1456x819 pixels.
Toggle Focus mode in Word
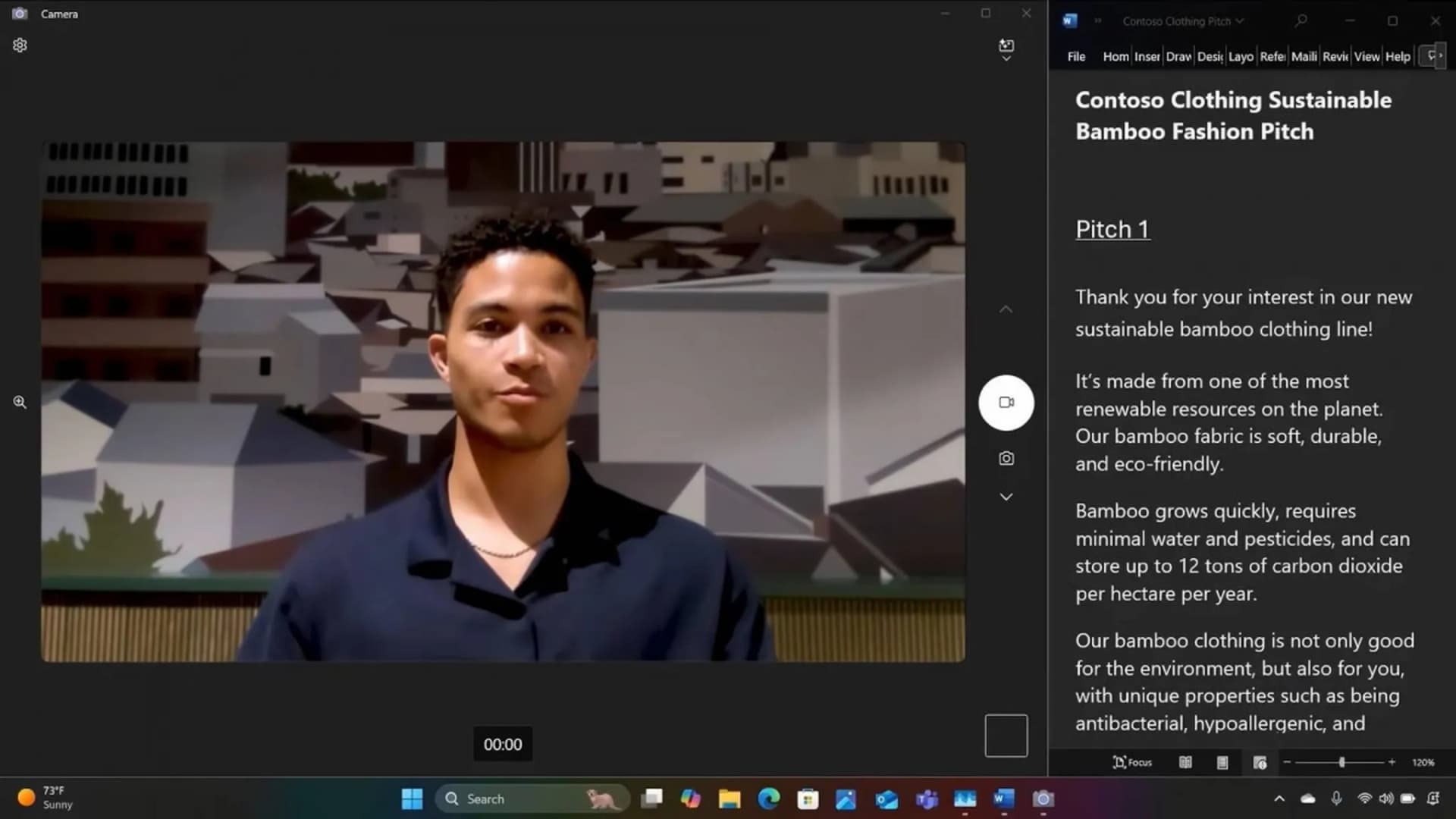1132,762
